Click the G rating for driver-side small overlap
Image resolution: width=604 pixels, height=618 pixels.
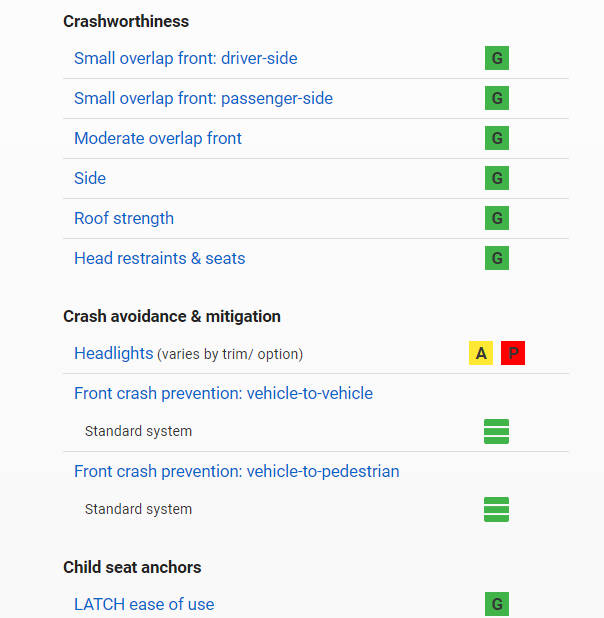pyautogui.click(x=497, y=58)
